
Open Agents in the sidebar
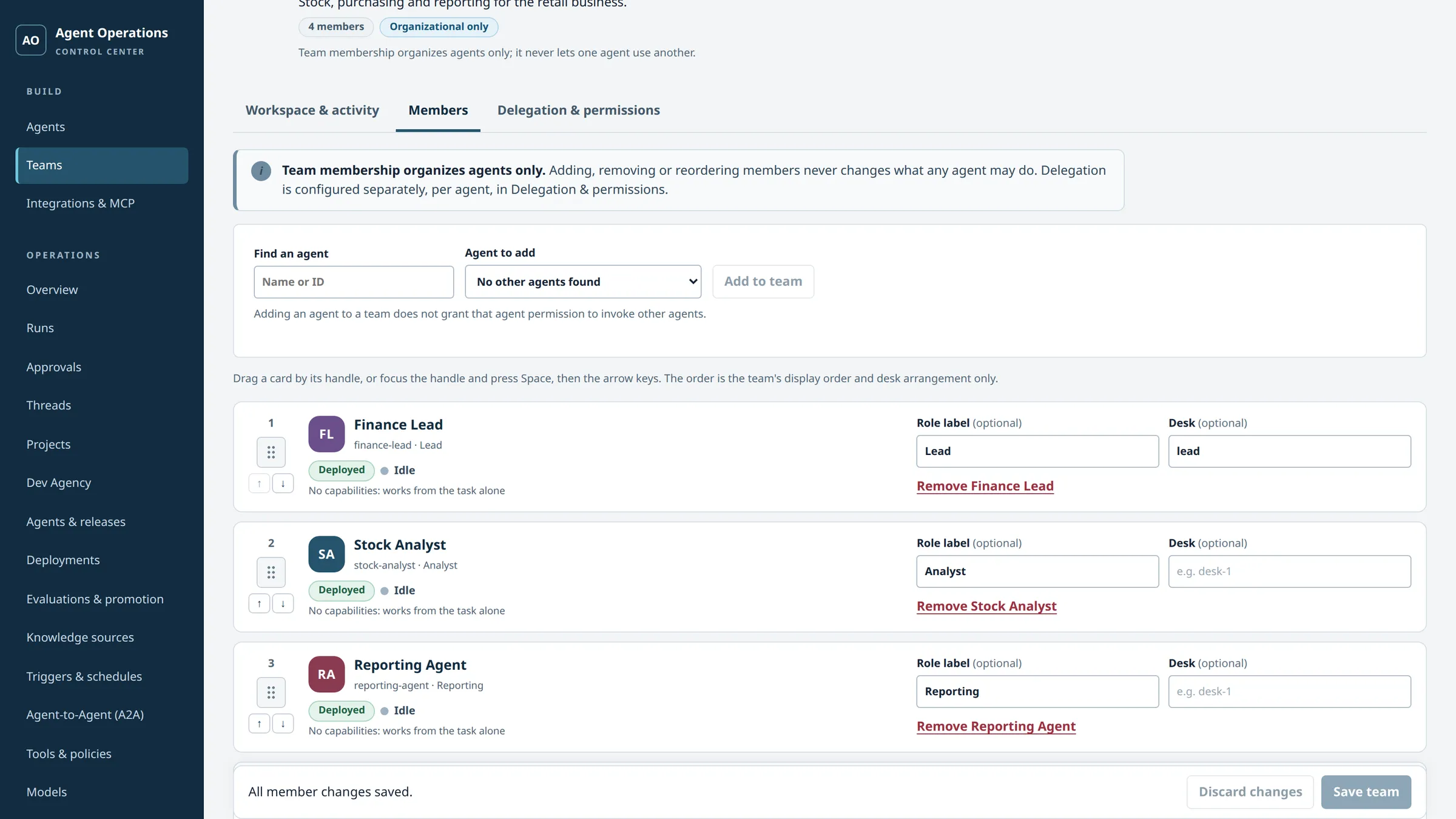pos(102,127)
